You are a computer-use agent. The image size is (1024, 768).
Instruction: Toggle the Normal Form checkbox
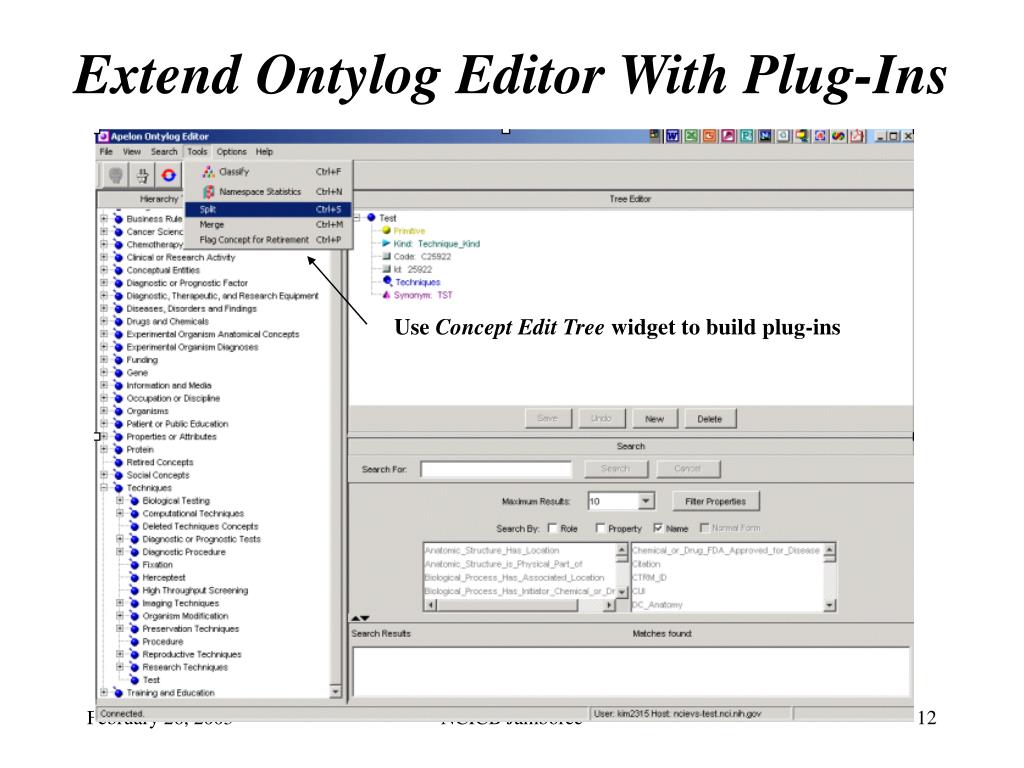pyautogui.click(x=704, y=528)
